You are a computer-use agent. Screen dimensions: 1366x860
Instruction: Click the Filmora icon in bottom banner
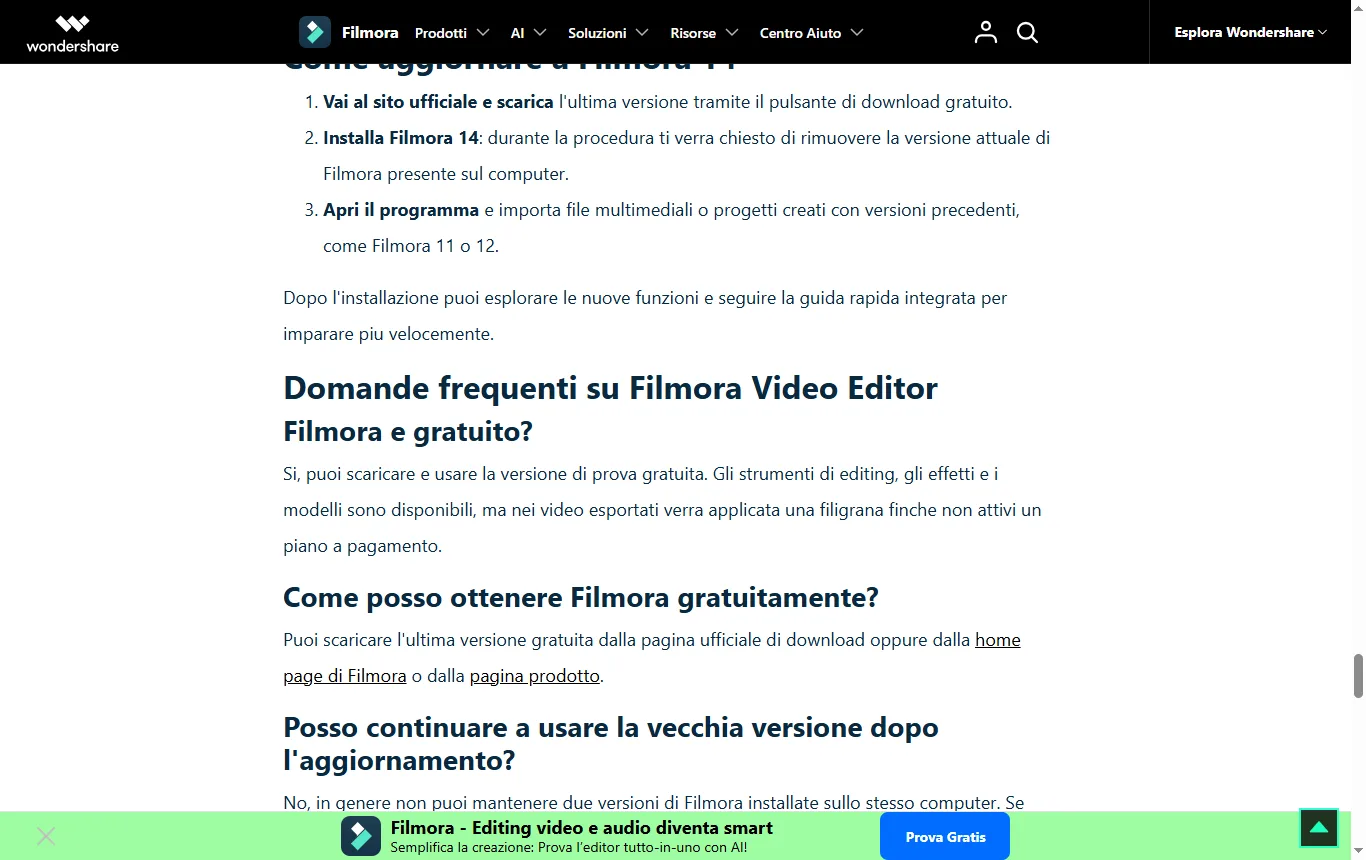[x=361, y=836]
